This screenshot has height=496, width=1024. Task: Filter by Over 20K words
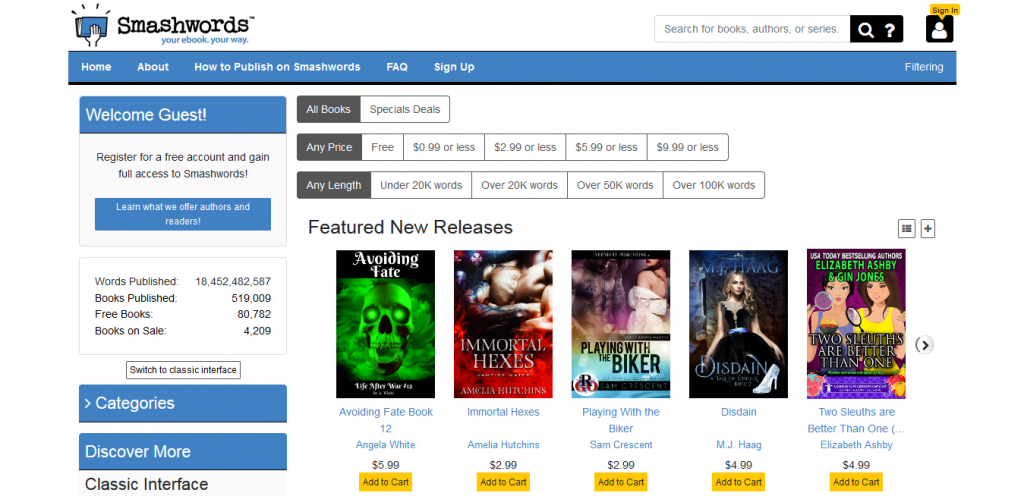click(520, 185)
